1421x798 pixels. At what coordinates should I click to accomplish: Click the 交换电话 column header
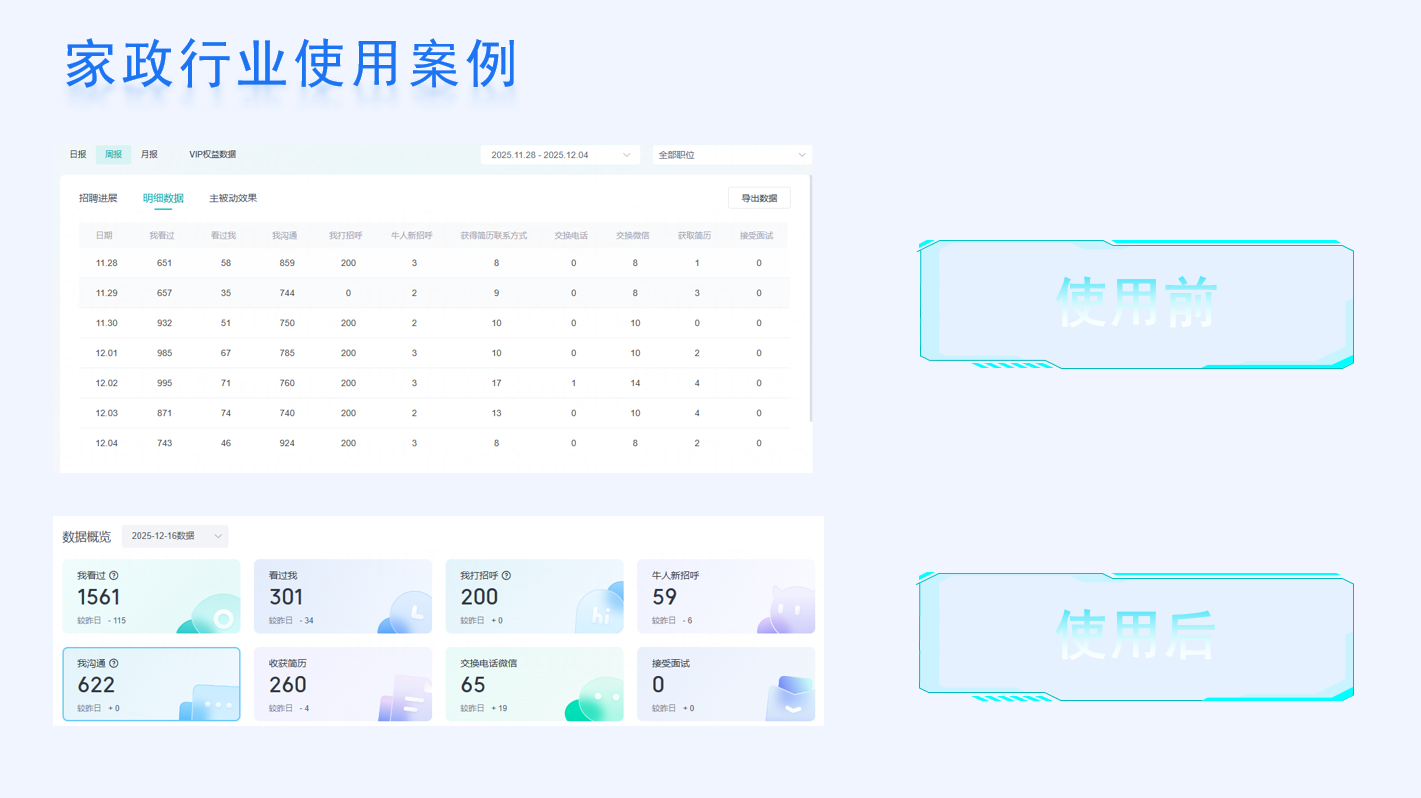point(571,236)
